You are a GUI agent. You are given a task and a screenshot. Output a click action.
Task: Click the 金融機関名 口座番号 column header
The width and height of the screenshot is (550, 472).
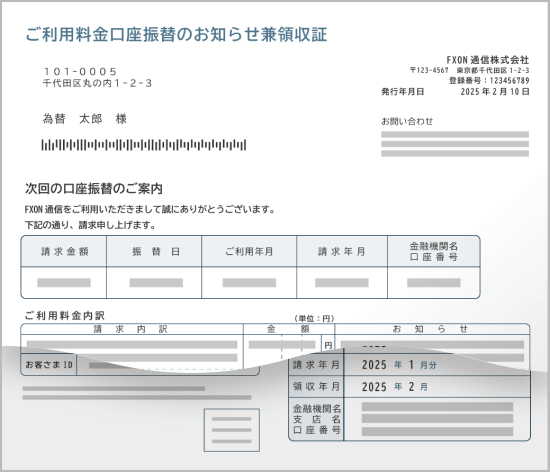434,251
